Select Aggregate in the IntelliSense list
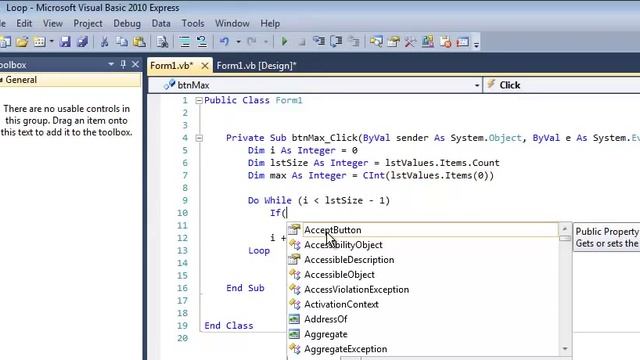The height and width of the screenshot is (360, 640). click(x=422, y=334)
